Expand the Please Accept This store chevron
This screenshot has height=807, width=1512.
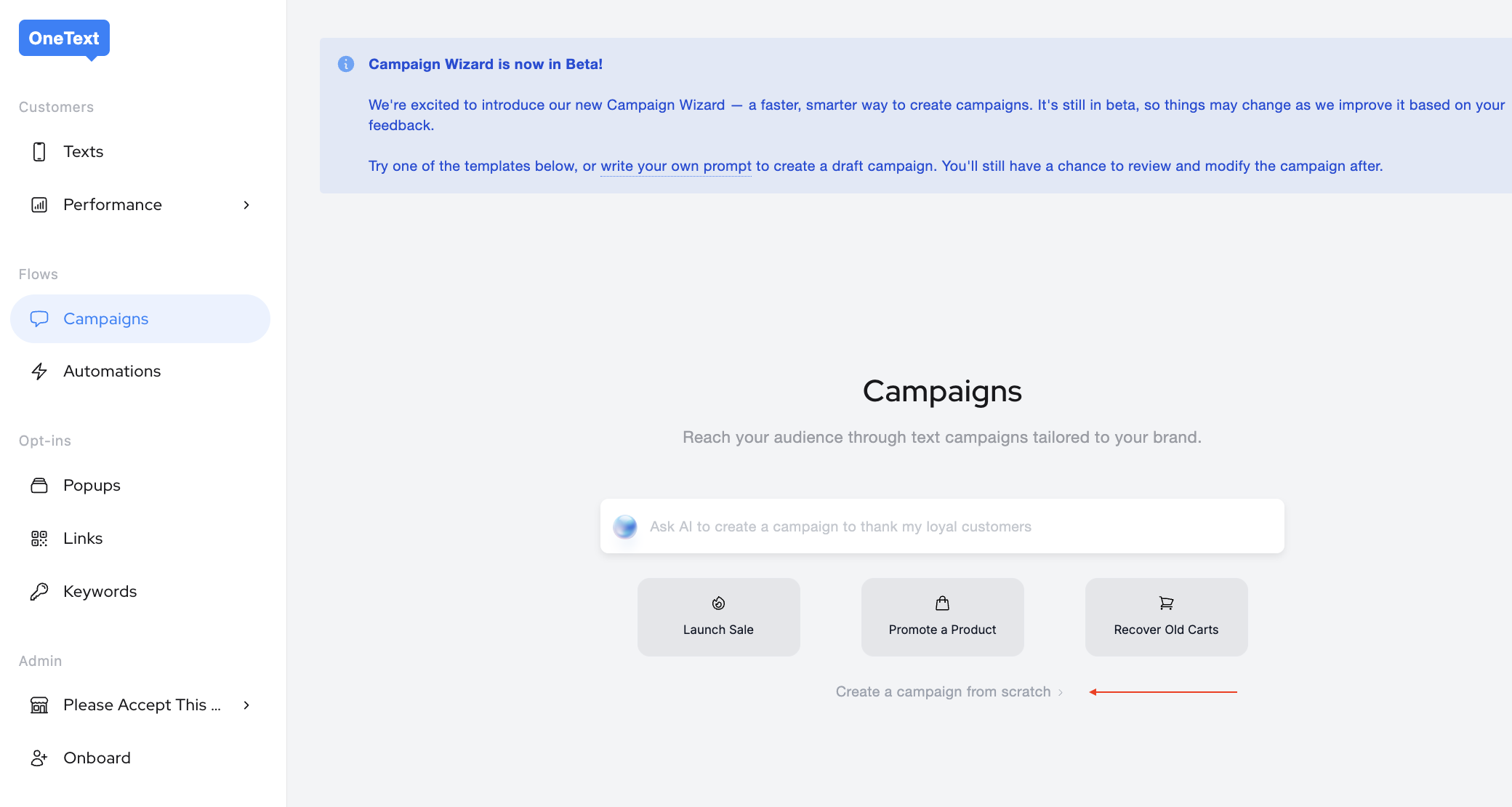tap(246, 705)
